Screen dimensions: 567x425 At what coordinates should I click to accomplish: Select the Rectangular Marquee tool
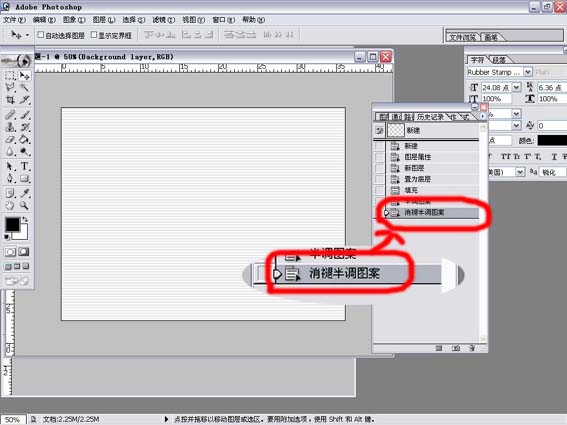click(10, 75)
